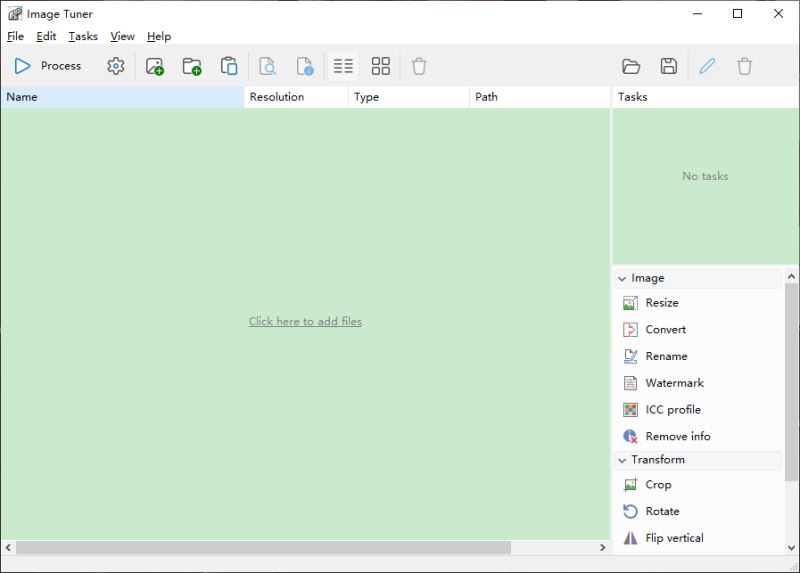
Task: Click the image info icon
Action: point(305,66)
